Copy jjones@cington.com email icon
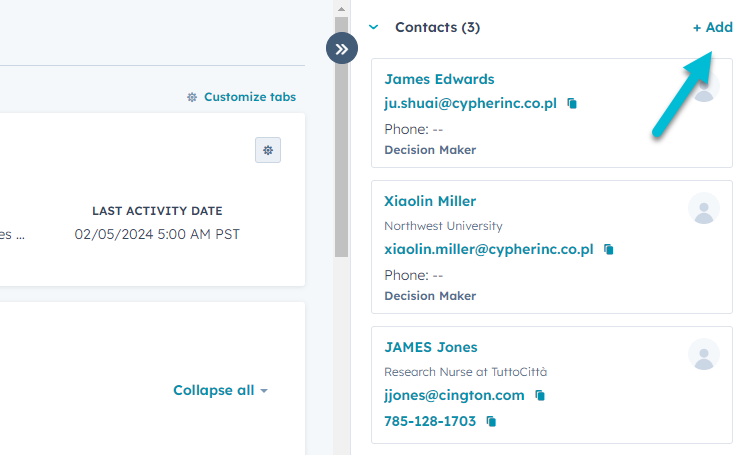The image size is (753, 455). pos(539,395)
